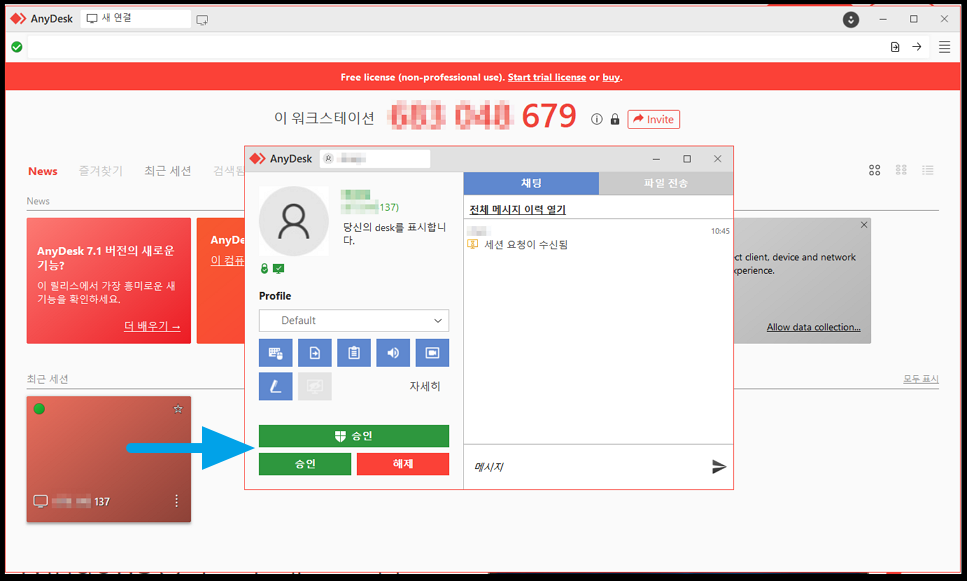Open the recent session thumbnail ending 137
Image resolution: width=967 pixels, height=581 pixels.
[109, 459]
